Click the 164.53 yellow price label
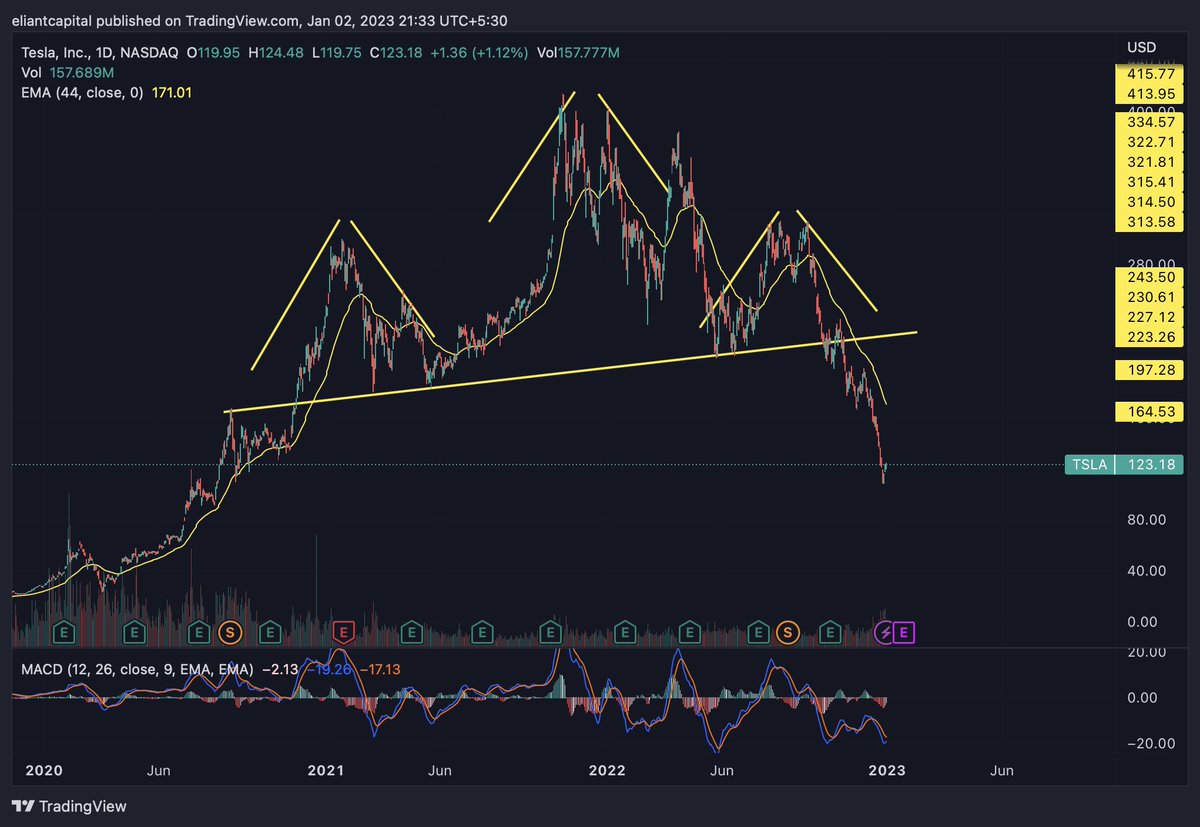The height and width of the screenshot is (827, 1200). click(1149, 411)
